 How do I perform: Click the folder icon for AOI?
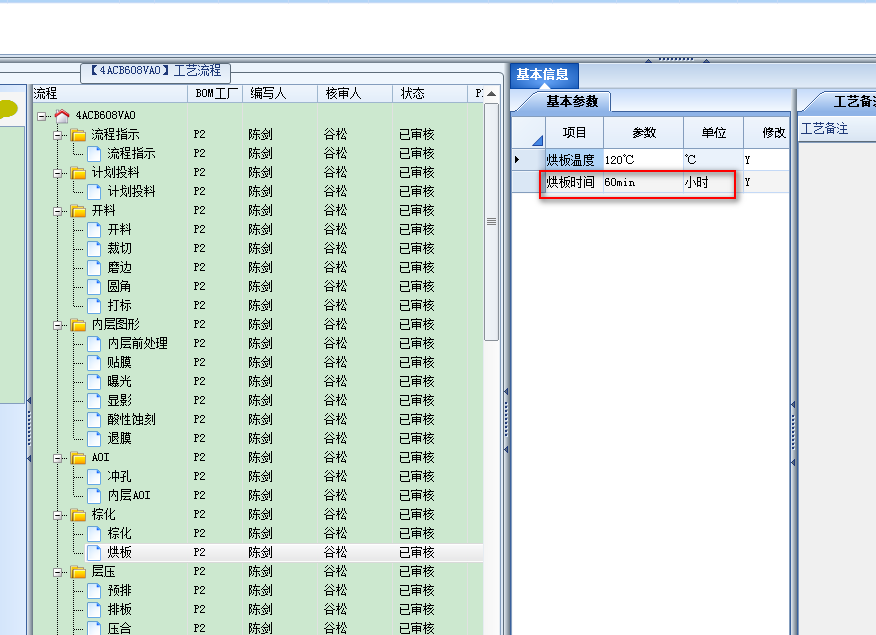pos(78,457)
